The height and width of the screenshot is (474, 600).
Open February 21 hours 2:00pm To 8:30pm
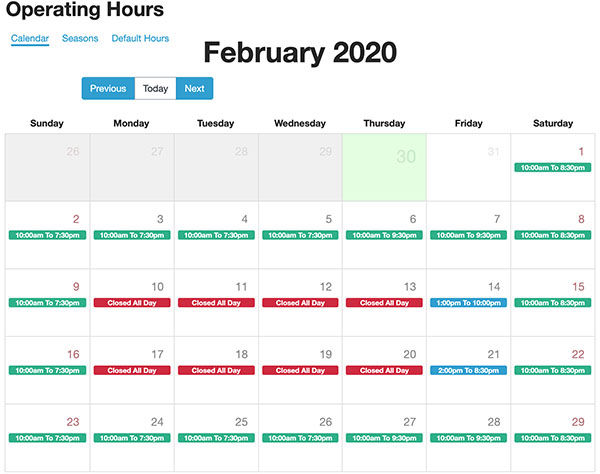point(469,370)
